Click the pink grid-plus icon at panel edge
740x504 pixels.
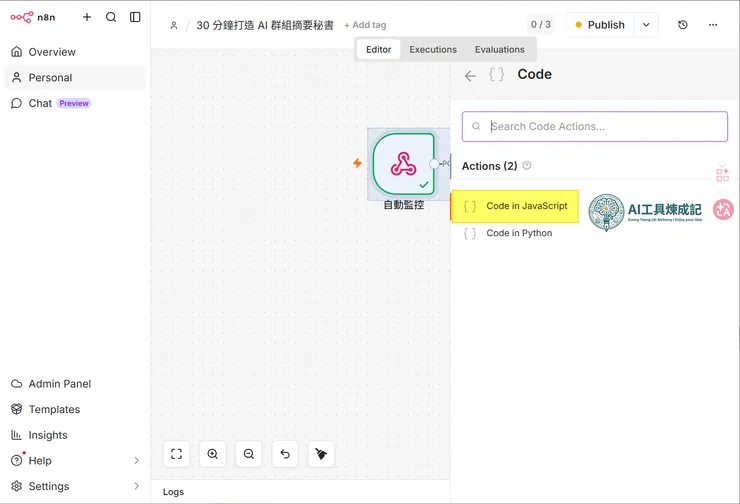pos(722,173)
